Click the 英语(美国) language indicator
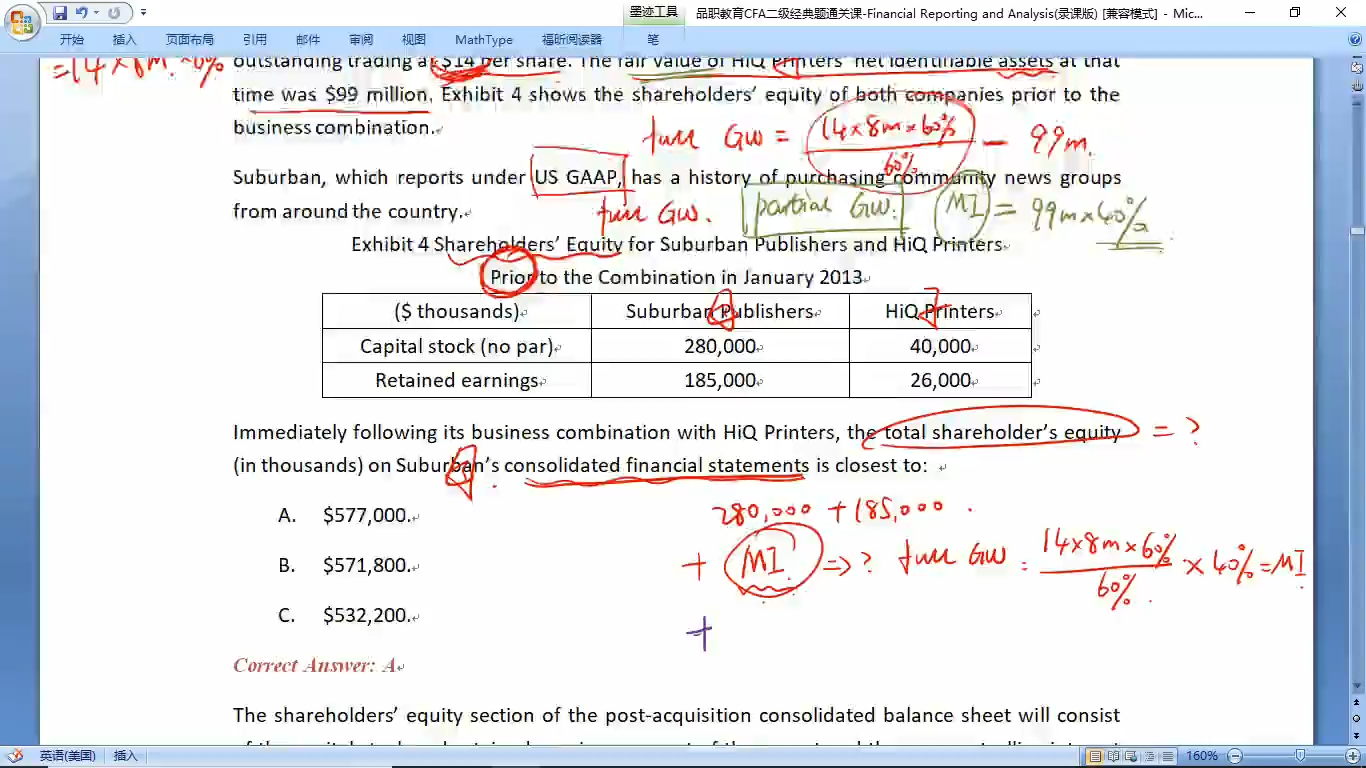This screenshot has height=768, width=1366. click(67, 756)
